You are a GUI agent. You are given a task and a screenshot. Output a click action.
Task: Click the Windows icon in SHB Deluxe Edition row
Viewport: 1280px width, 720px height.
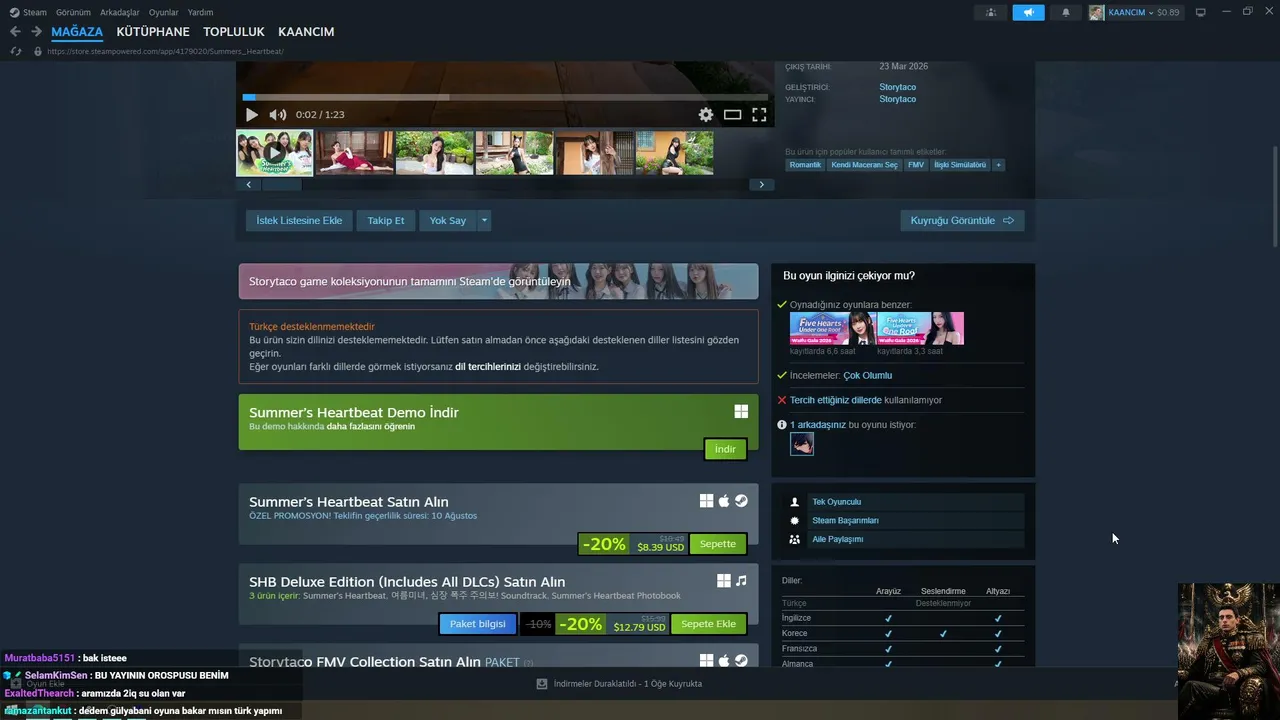[x=724, y=581]
